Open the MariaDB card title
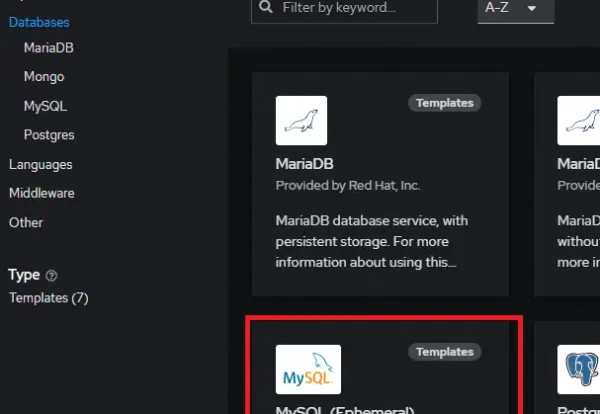Screen dimensions: 600x414 click(304, 164)
